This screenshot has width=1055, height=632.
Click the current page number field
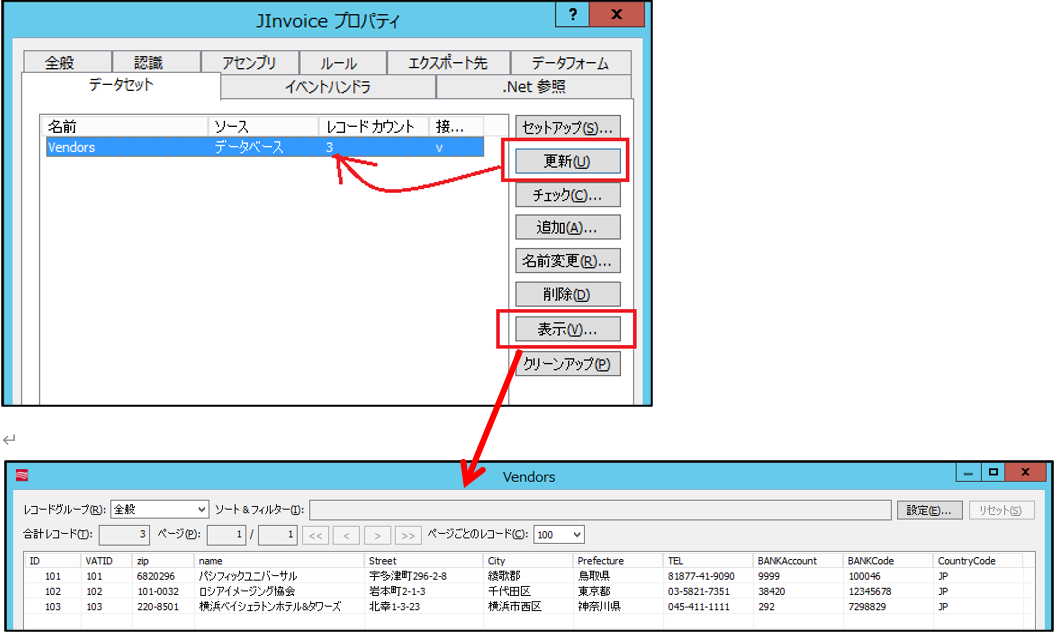click(226, 534)
